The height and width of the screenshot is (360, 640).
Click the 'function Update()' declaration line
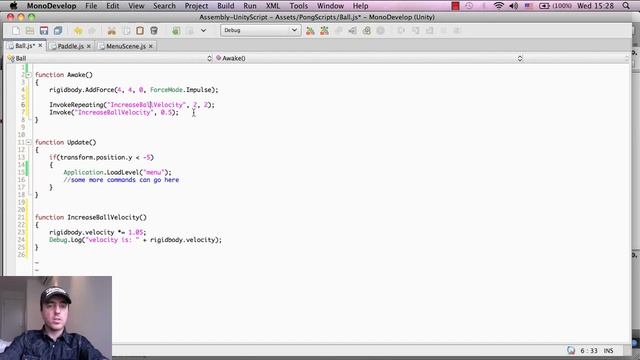pyautogui.click(x=65, y=142)
